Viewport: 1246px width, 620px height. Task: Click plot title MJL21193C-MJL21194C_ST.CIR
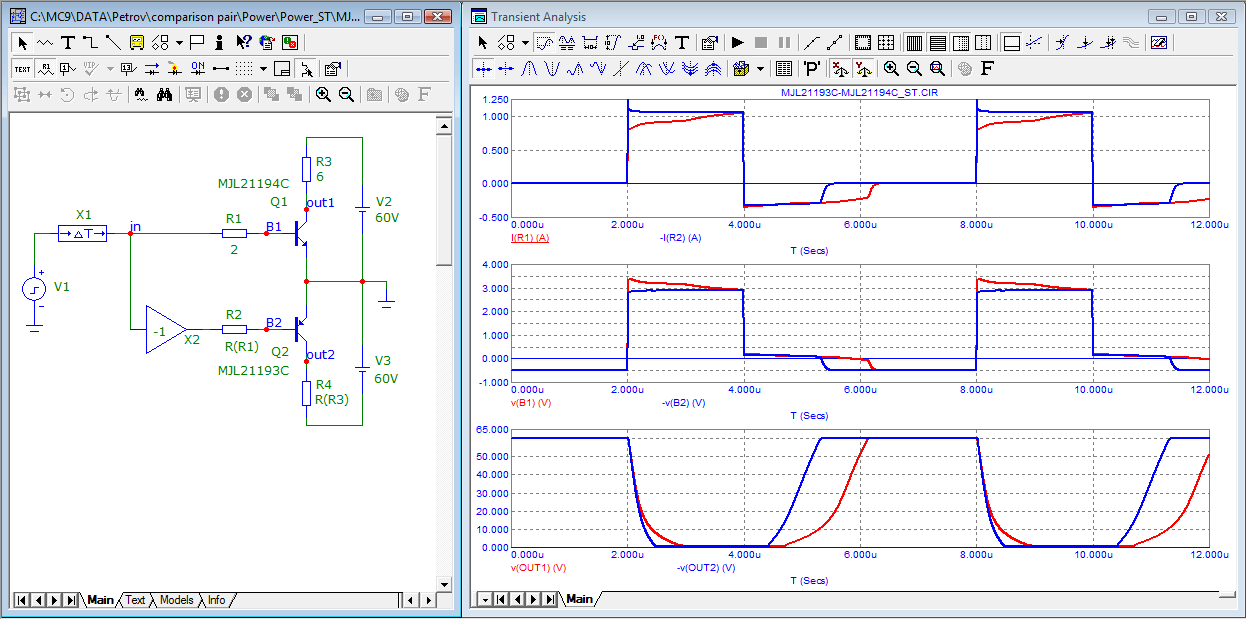(859, 92)
